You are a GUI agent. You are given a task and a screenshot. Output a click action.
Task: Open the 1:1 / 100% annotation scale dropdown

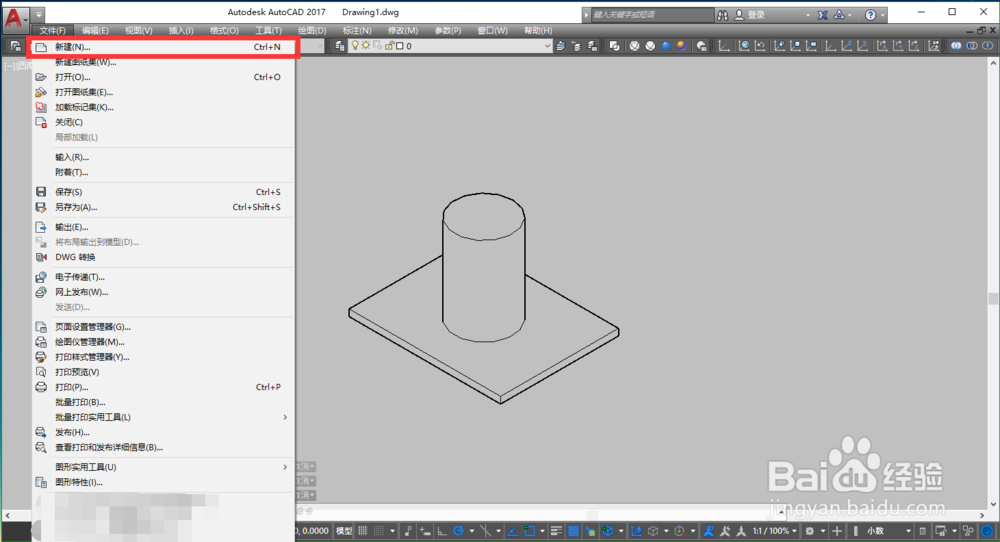[774, 531]
